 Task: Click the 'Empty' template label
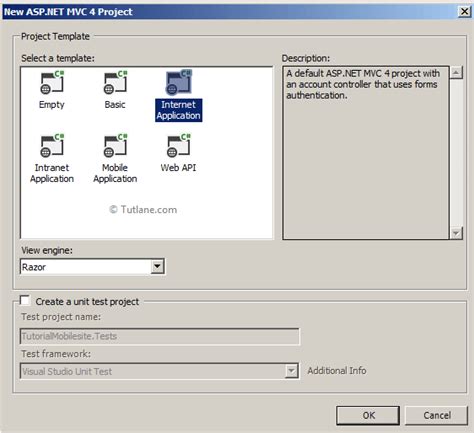click(x=52, y=105)
